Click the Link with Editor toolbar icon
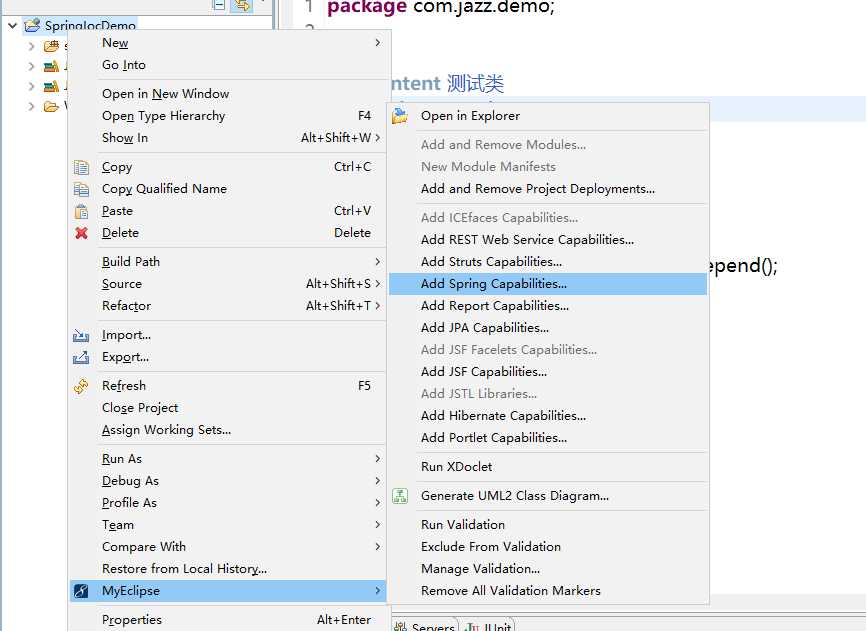 [241, 5]
